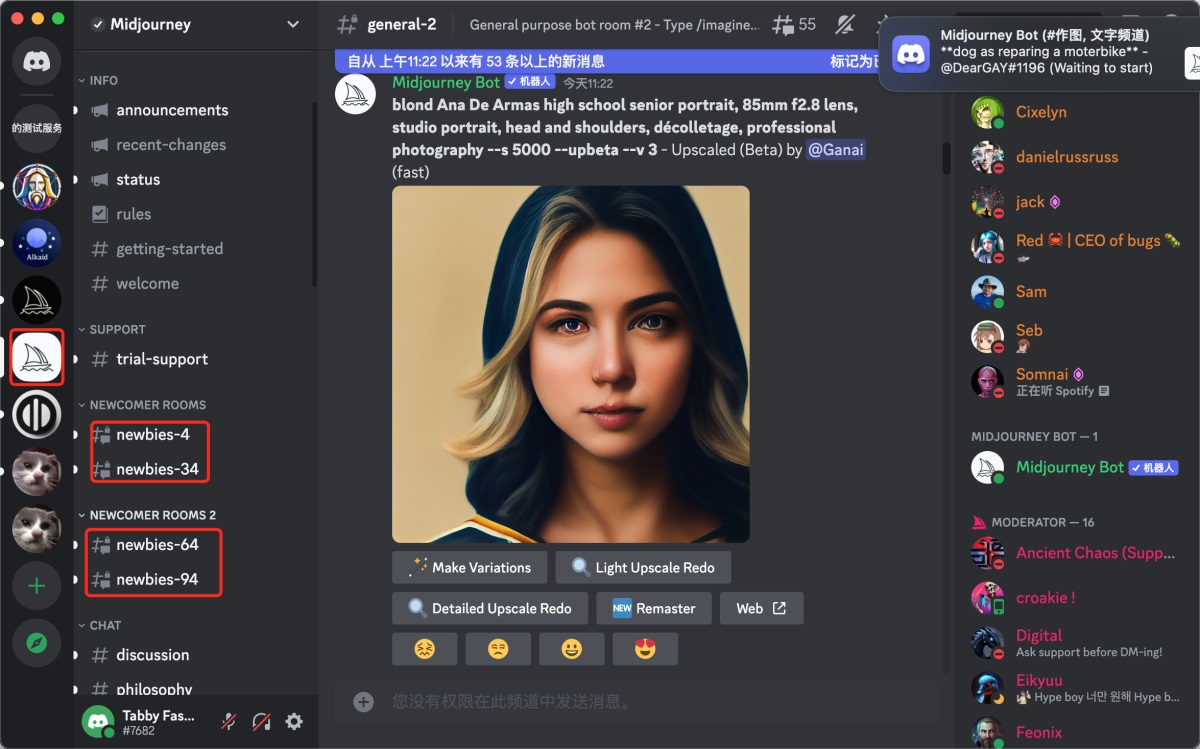
Task: Collapse the NEWCOMER ROOMS category
Action: pos(146,404)
